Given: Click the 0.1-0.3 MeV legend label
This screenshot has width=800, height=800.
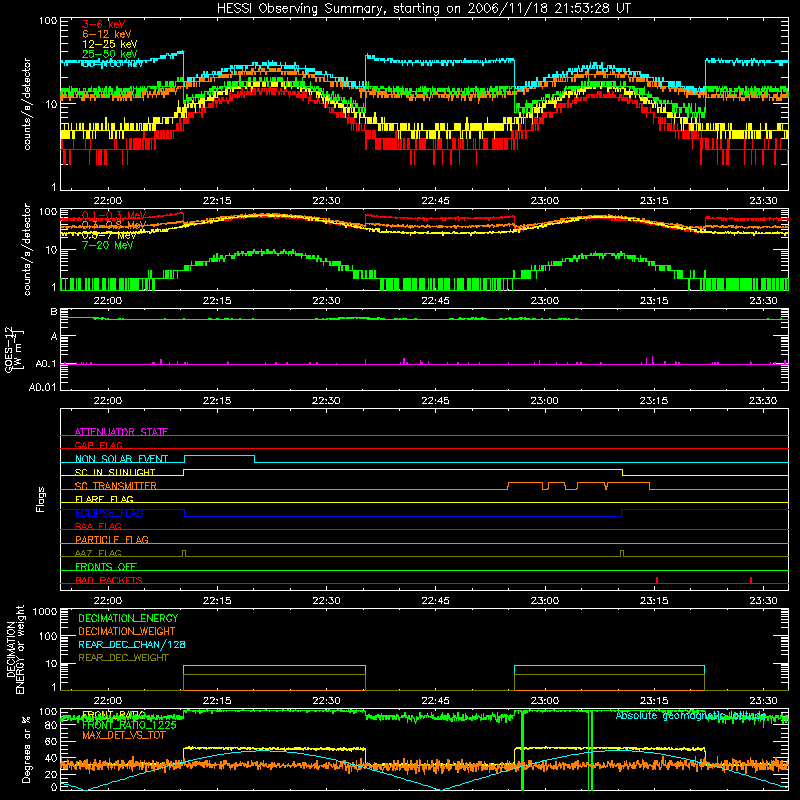Looking at the screenshot, I should [114, 215].
